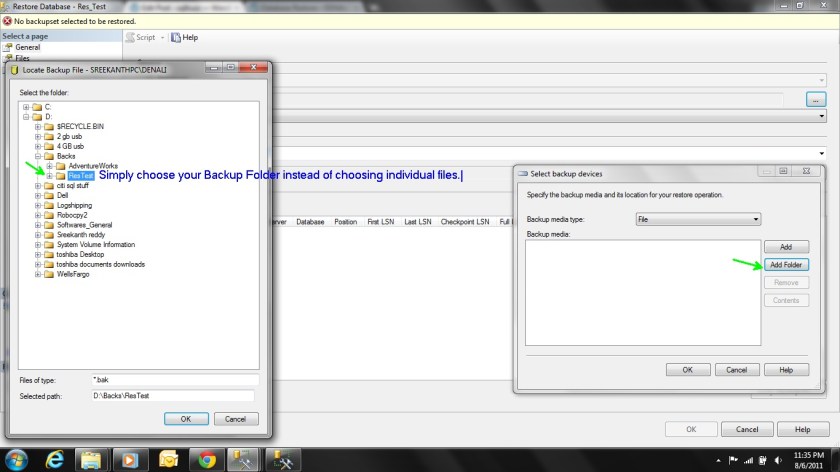Viewport: 840px width, 472px height.
Task: Expand the AdventureWorks folder
Action: click(x=49, y=166)
